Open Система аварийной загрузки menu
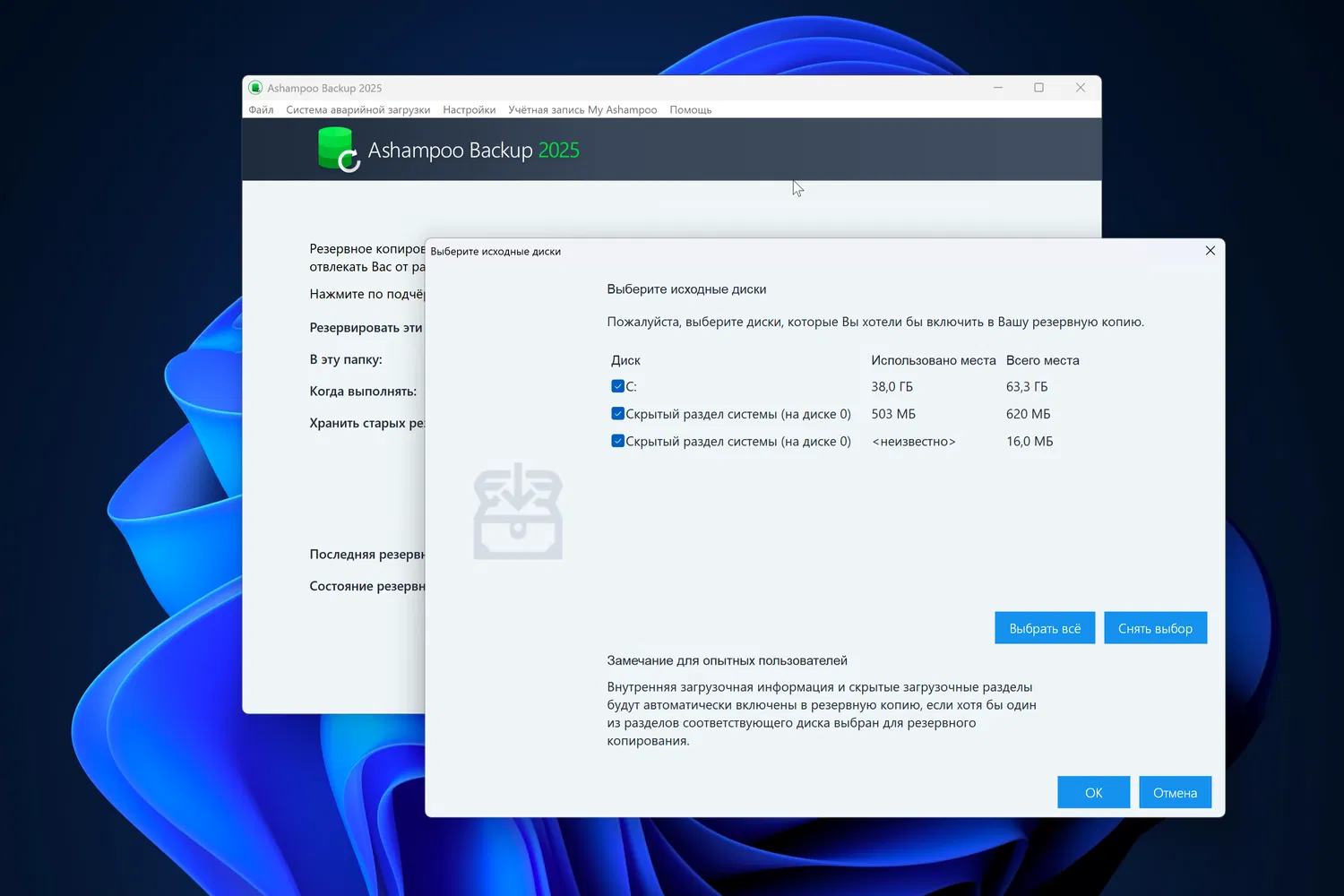1344x896 pixels. (358, 109)
